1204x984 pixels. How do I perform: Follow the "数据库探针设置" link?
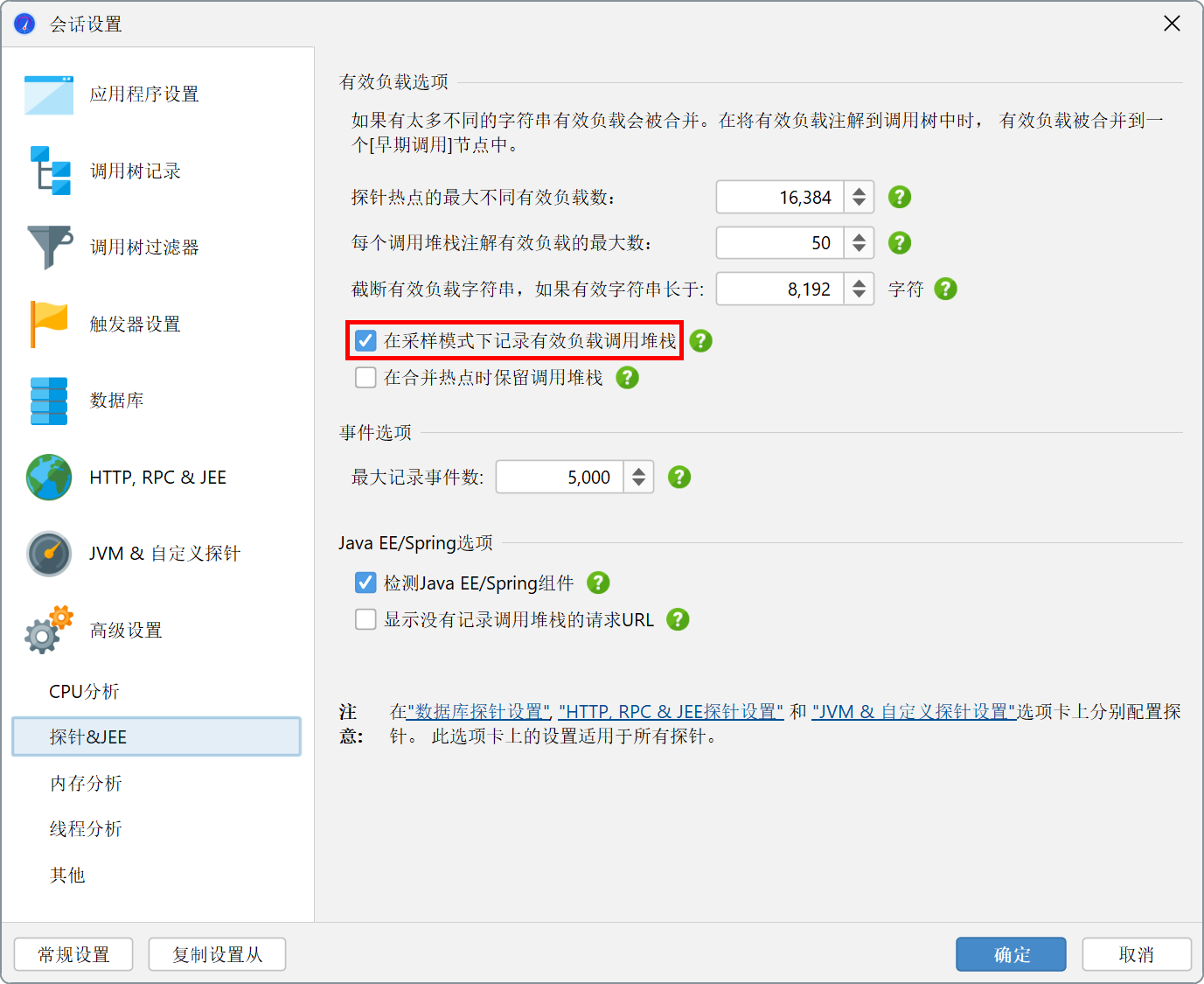[479, 712]
